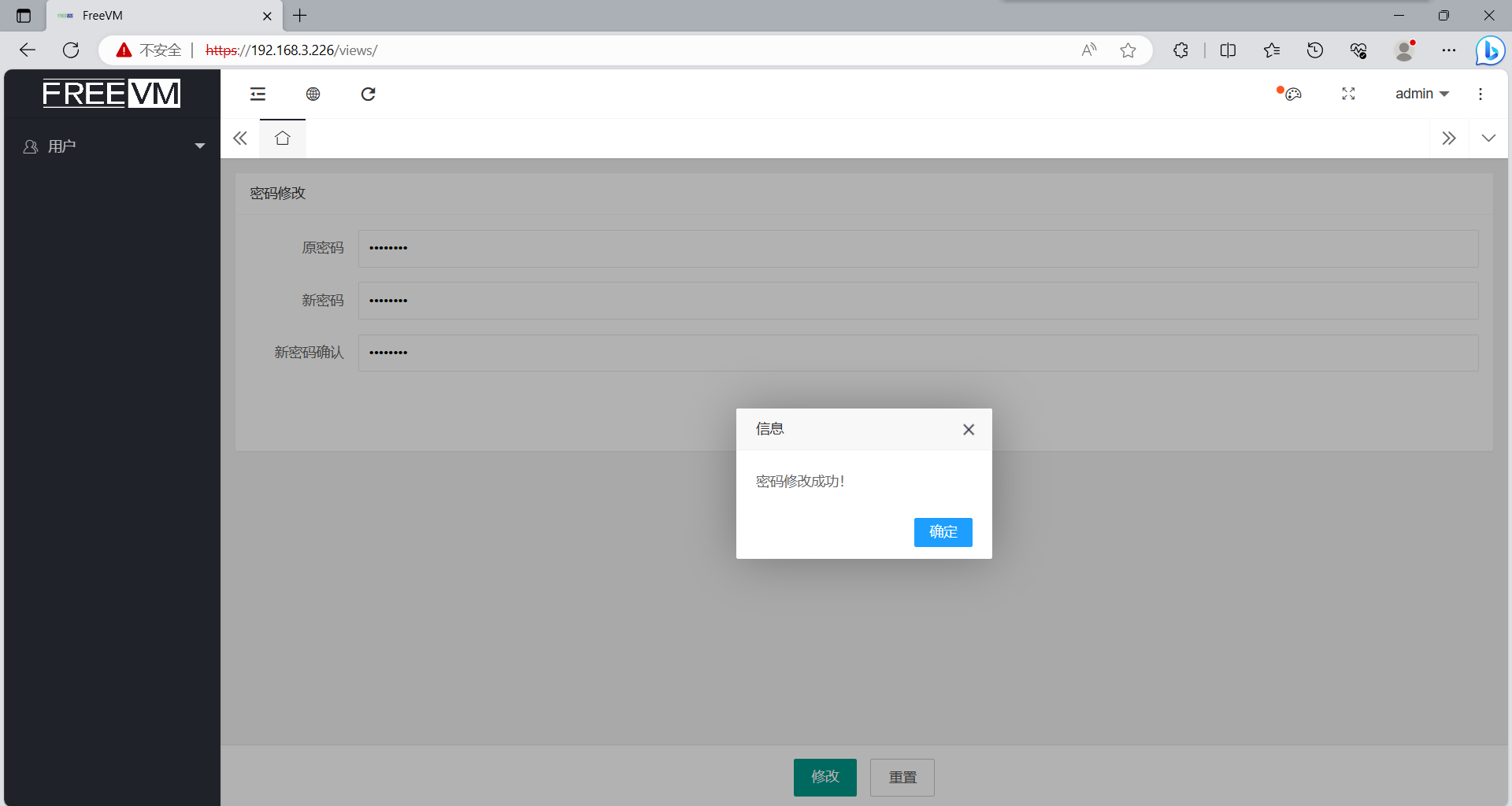Click the vertical dots icon top right
Screen dimensions: 1512x806
click(x=1480, y=94)
